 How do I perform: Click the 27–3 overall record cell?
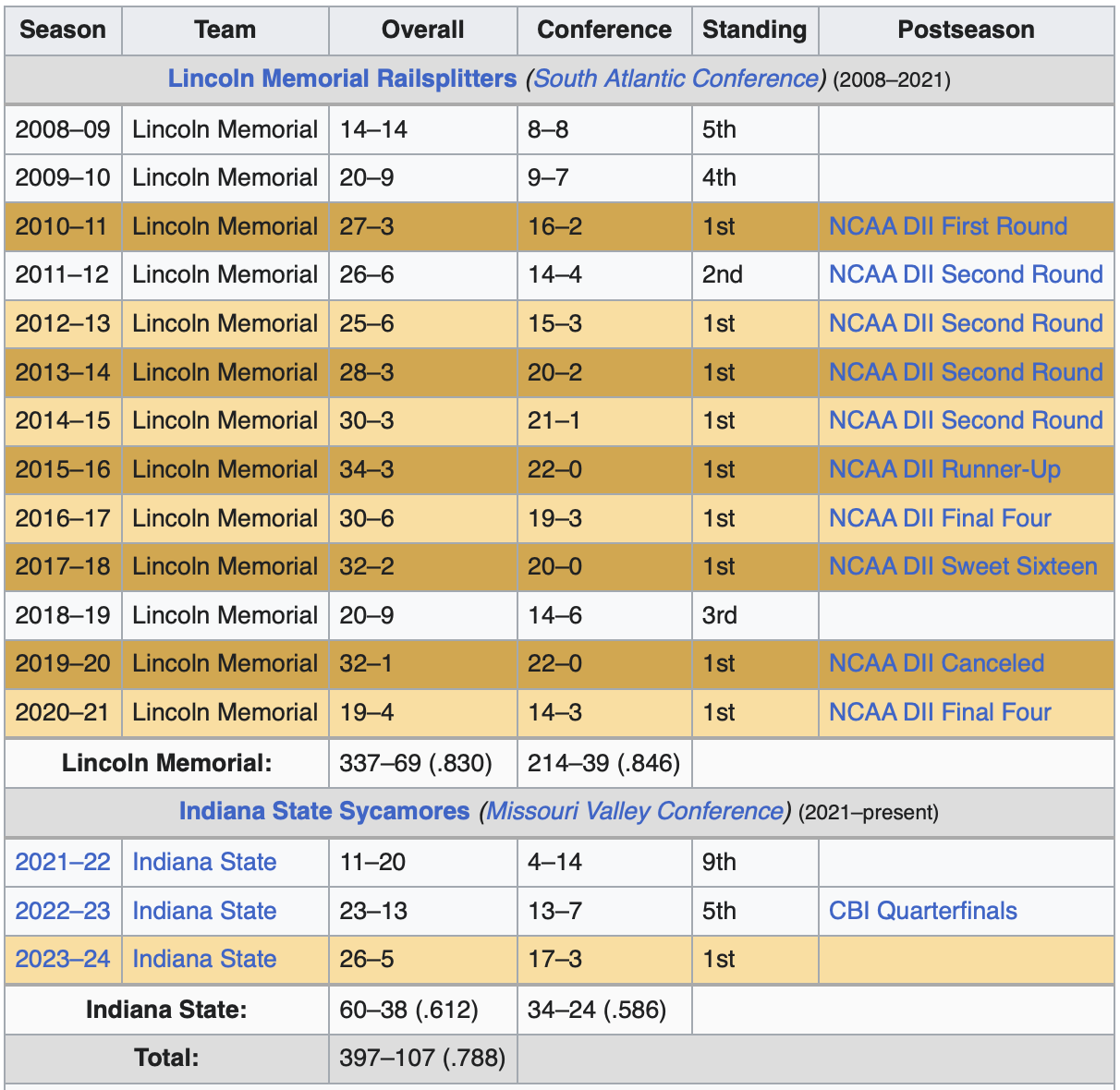point(423,226)
